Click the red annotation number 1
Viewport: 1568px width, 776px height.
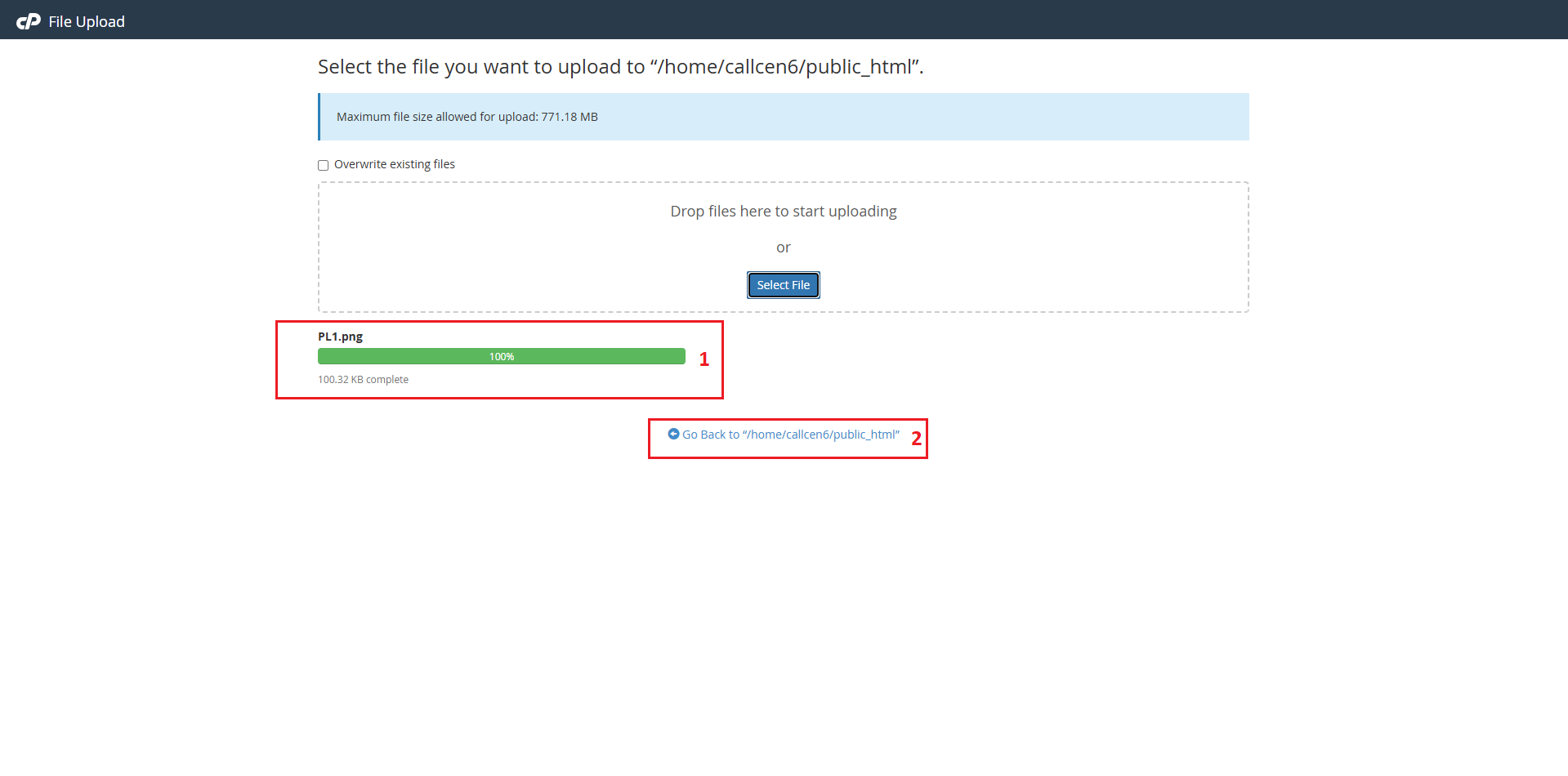click(704, 359)
